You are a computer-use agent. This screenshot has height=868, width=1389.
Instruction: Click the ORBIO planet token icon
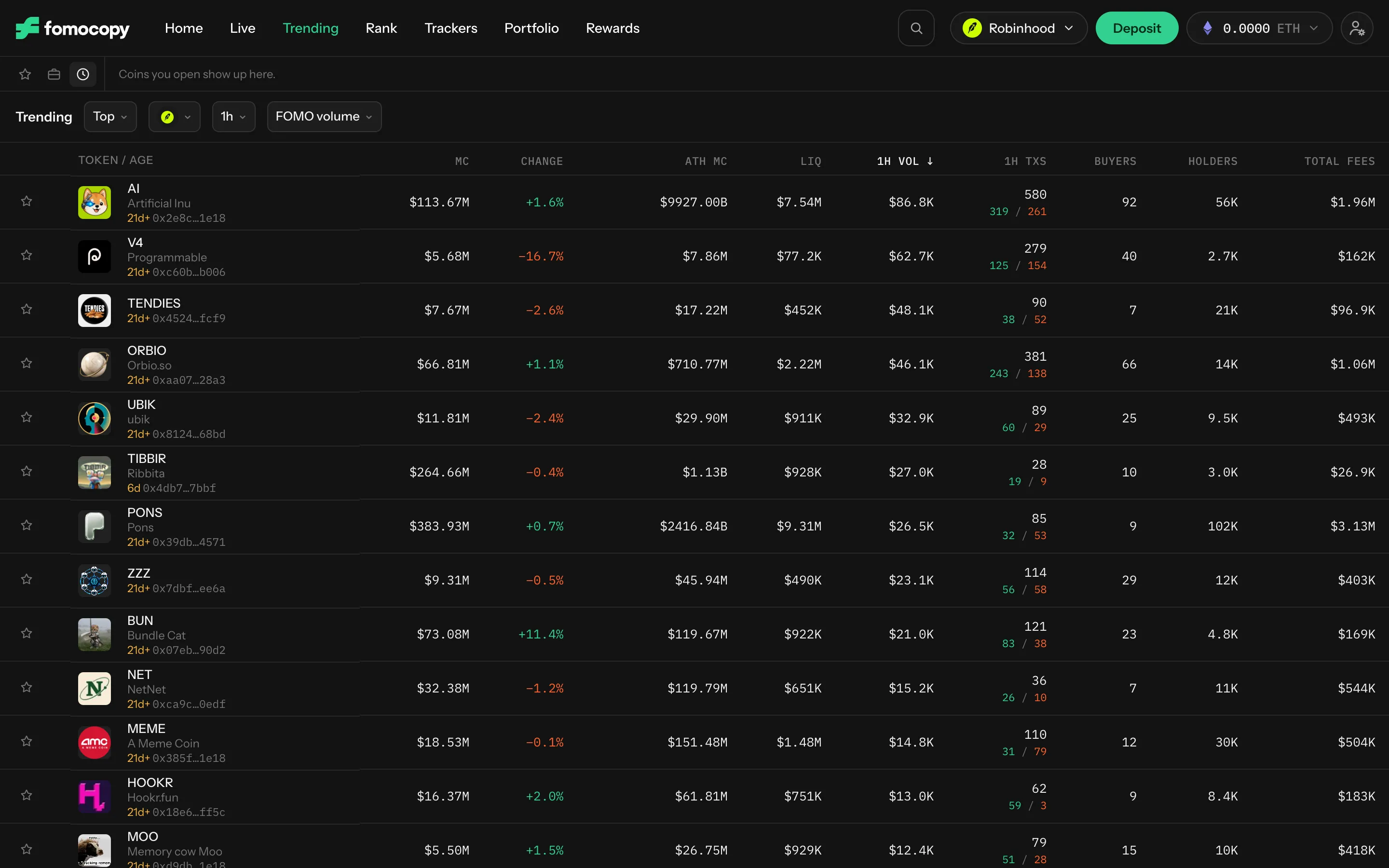tap(94, 364)
